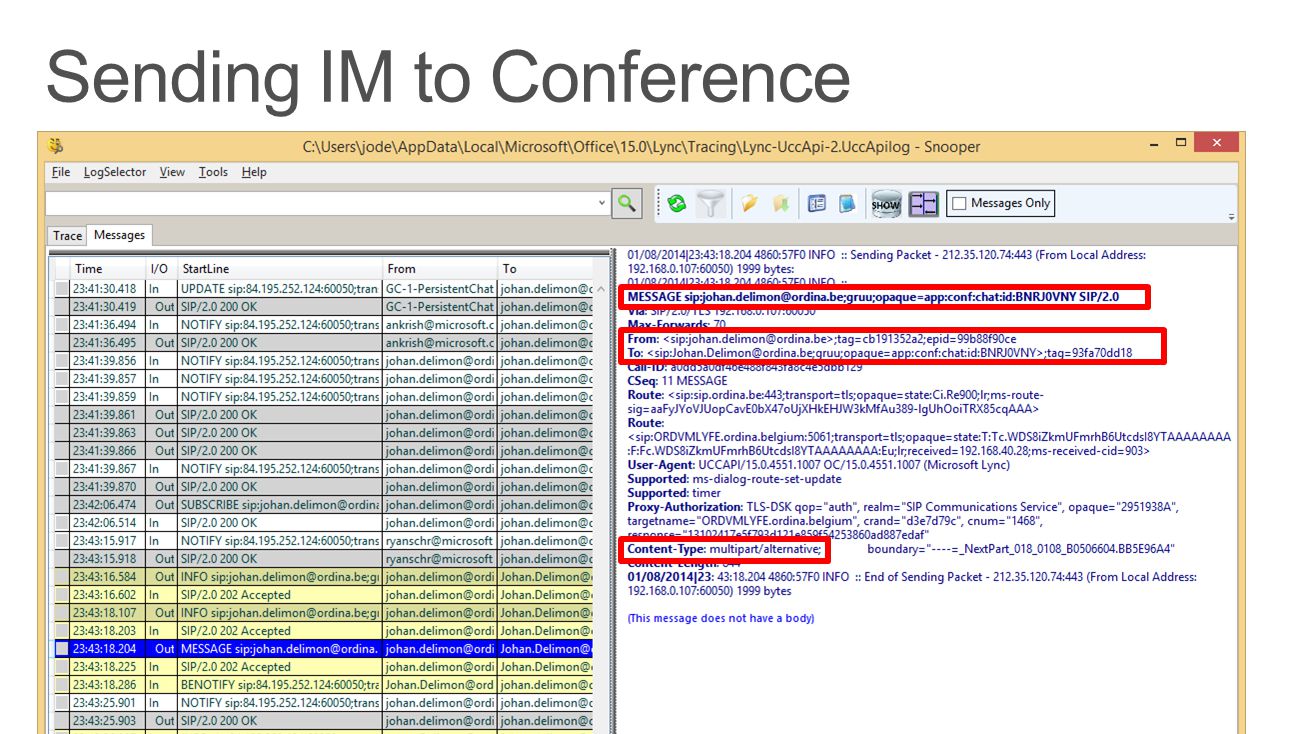Click the green magnifier search button
Viewport: 1305px width, 734px height.
pos(627,203)
